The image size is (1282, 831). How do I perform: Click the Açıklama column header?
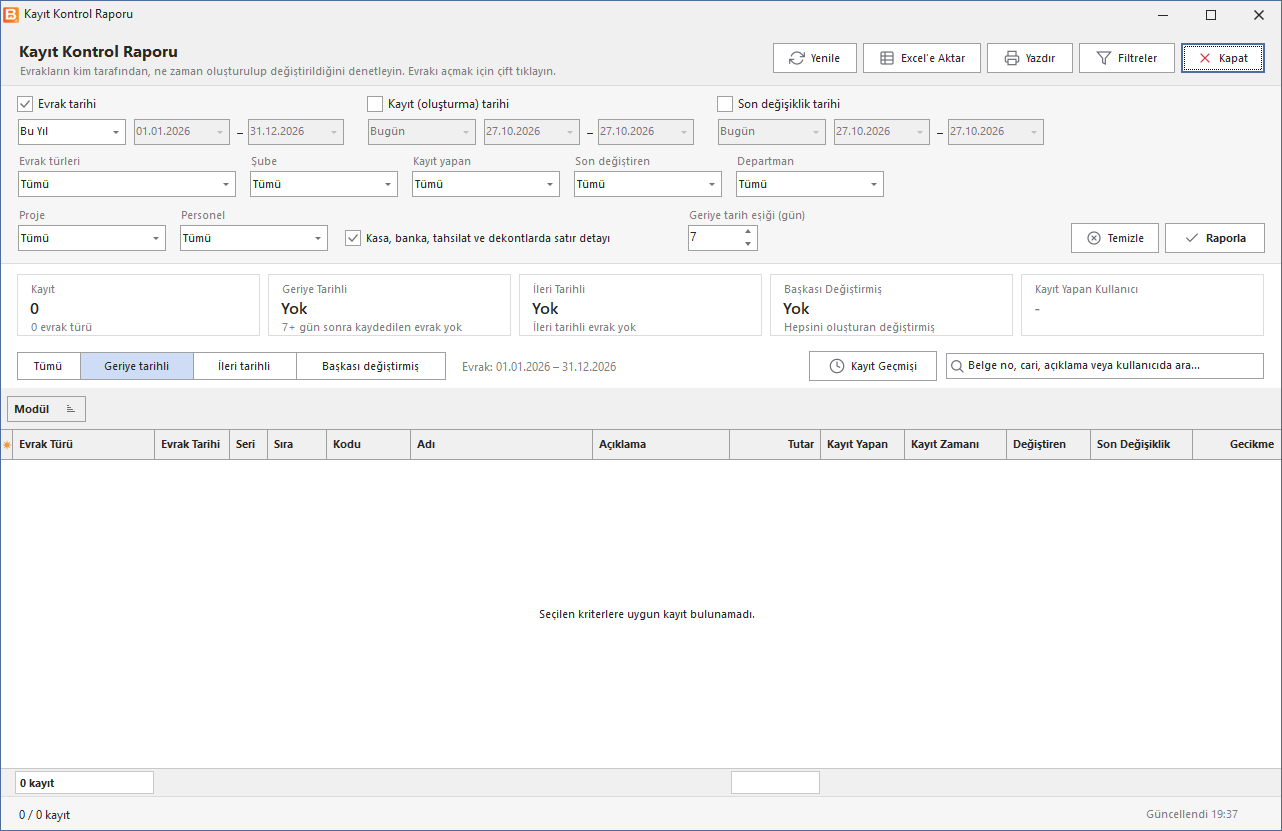pos(661,445)
